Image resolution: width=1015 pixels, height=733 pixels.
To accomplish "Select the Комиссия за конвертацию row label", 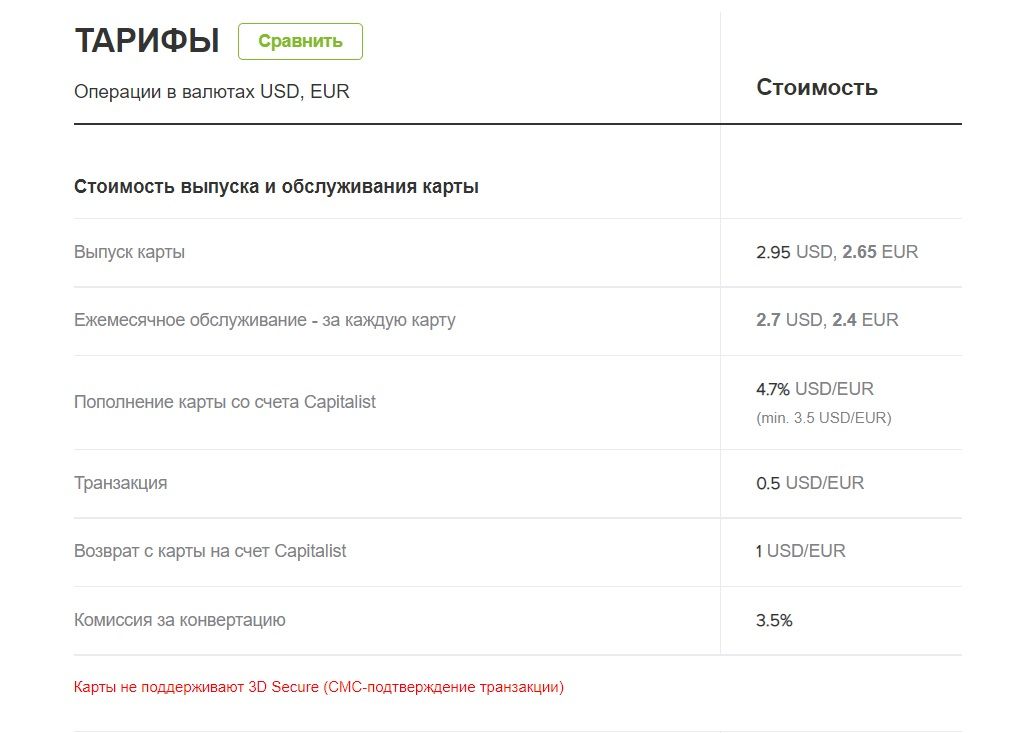I will coord(180,620).
